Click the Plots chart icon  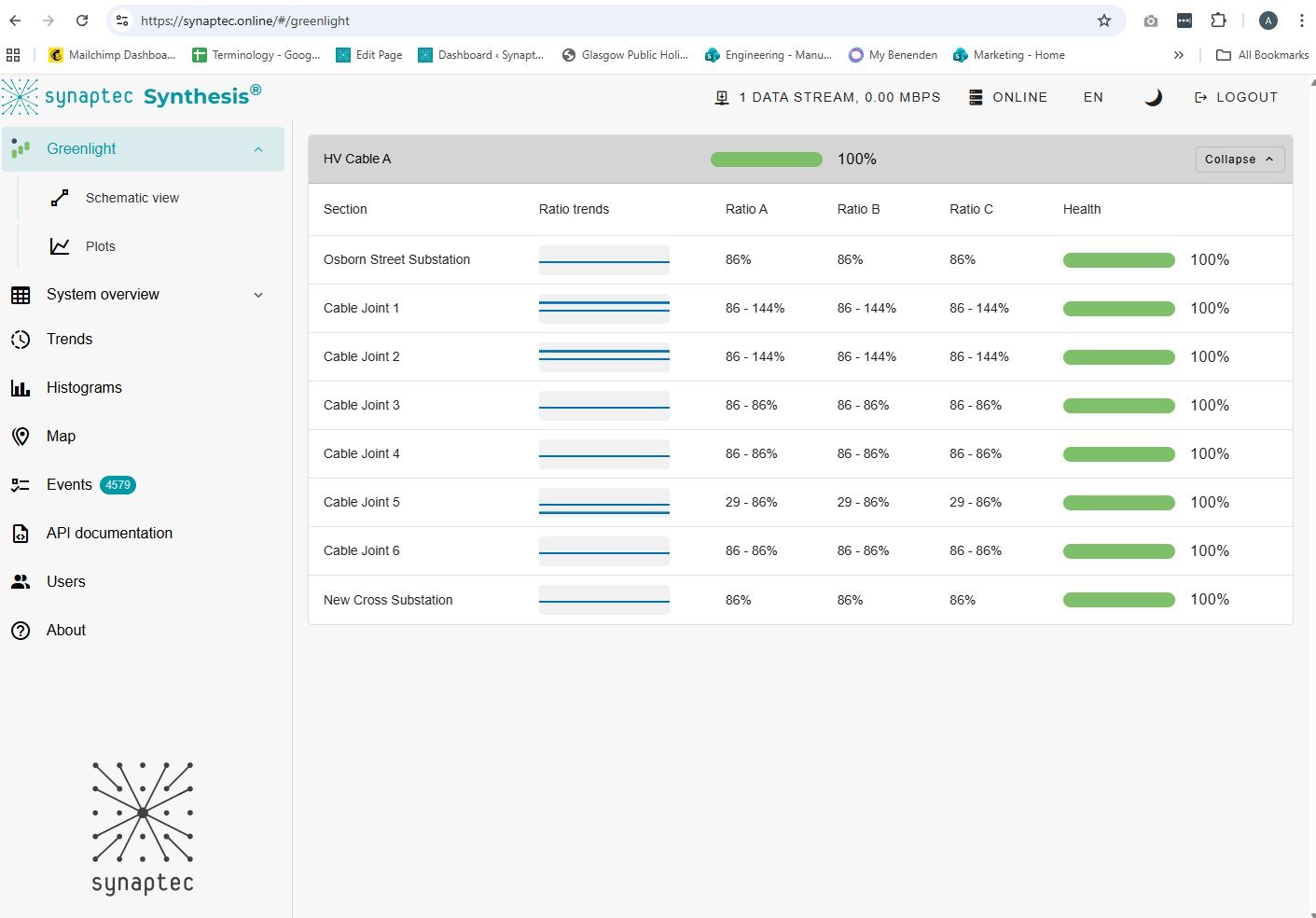click(x=60, y=246)
